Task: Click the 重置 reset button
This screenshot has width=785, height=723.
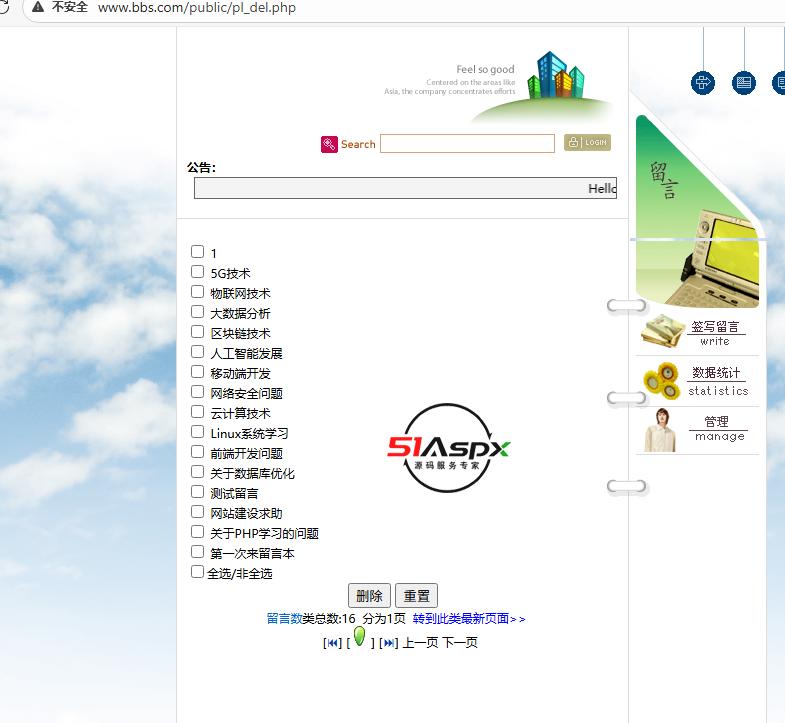Action: pyautogui.click(x=417, y=596)
